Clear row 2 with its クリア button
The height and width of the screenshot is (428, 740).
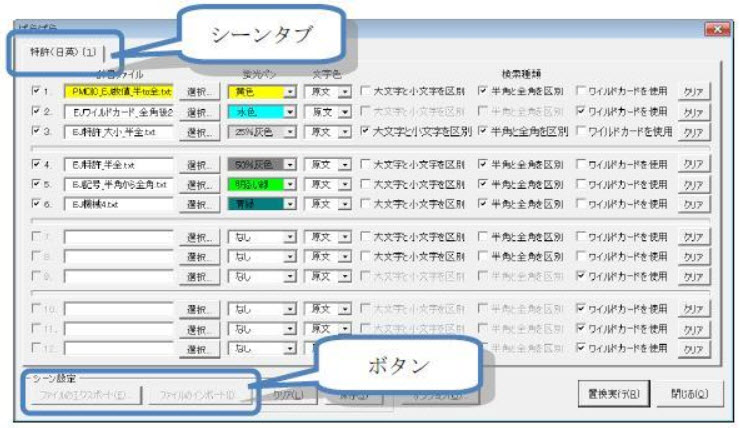693,112
